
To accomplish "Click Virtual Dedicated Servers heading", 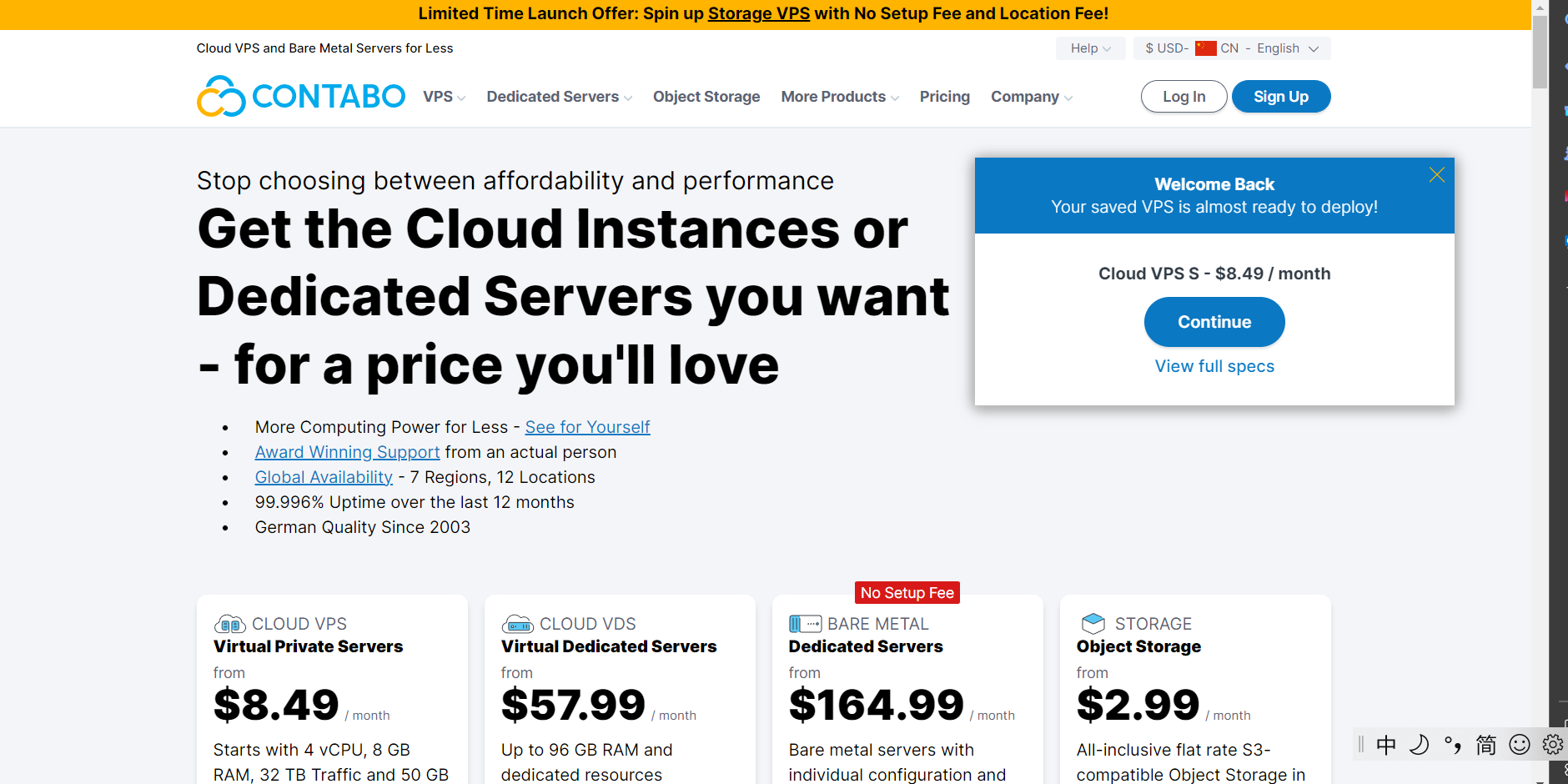I will point(609,646).
